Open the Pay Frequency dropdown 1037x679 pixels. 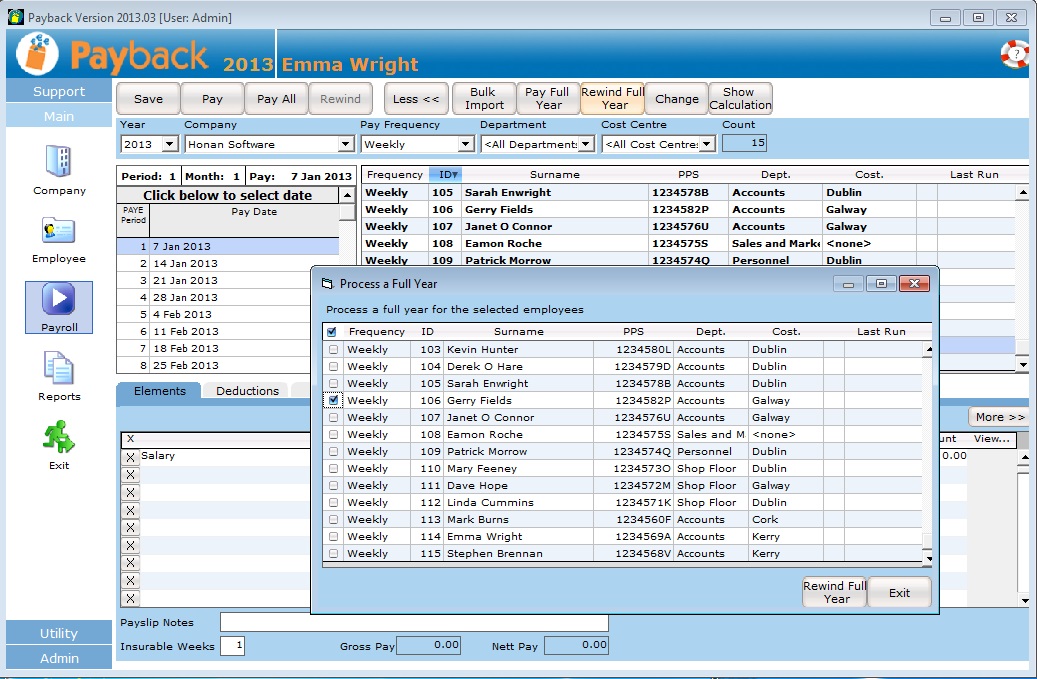pos(465,145)
